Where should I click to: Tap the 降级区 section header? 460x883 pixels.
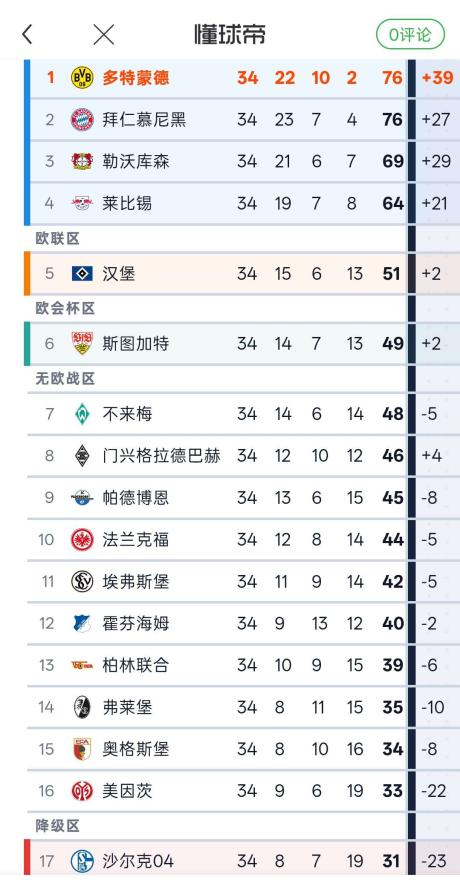point(58,826)
